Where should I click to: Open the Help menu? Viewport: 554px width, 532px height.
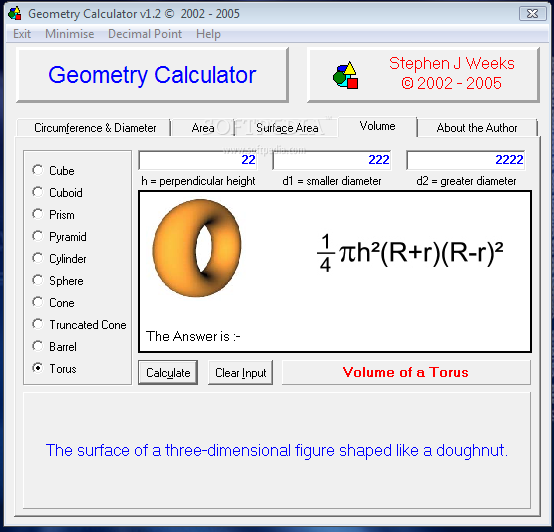pos(208,34)
